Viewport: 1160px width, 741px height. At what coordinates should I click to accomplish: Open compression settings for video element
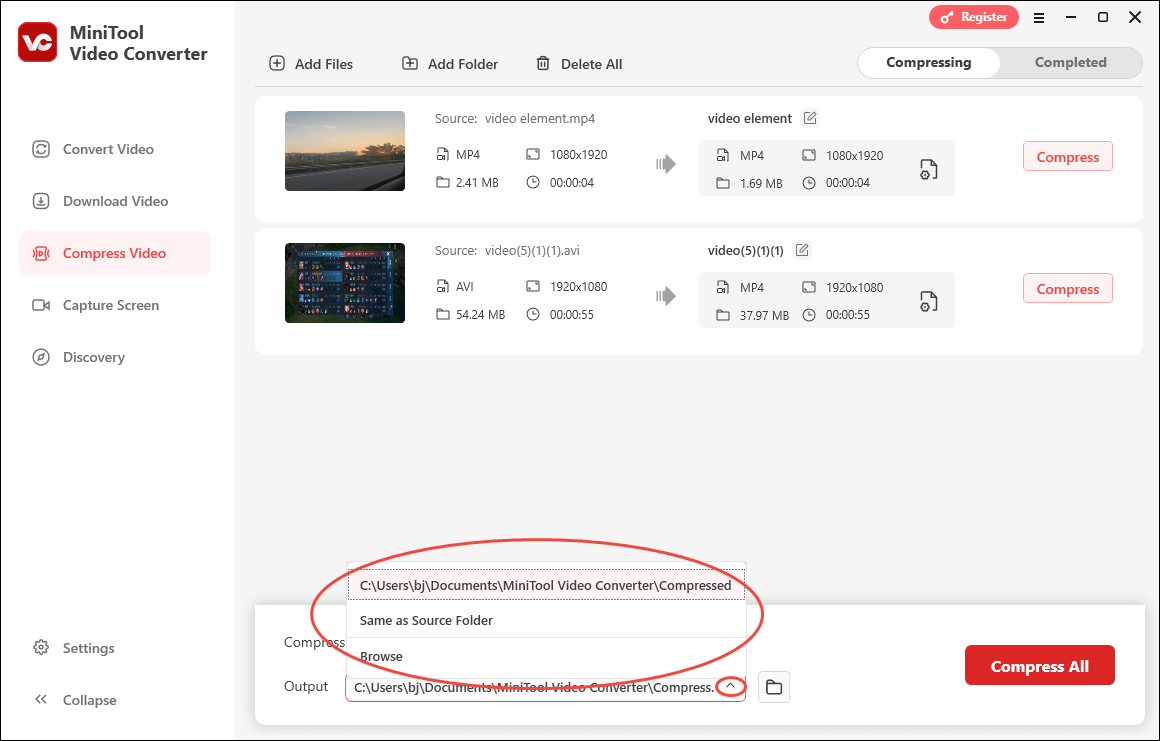click(x=928, y=169)
